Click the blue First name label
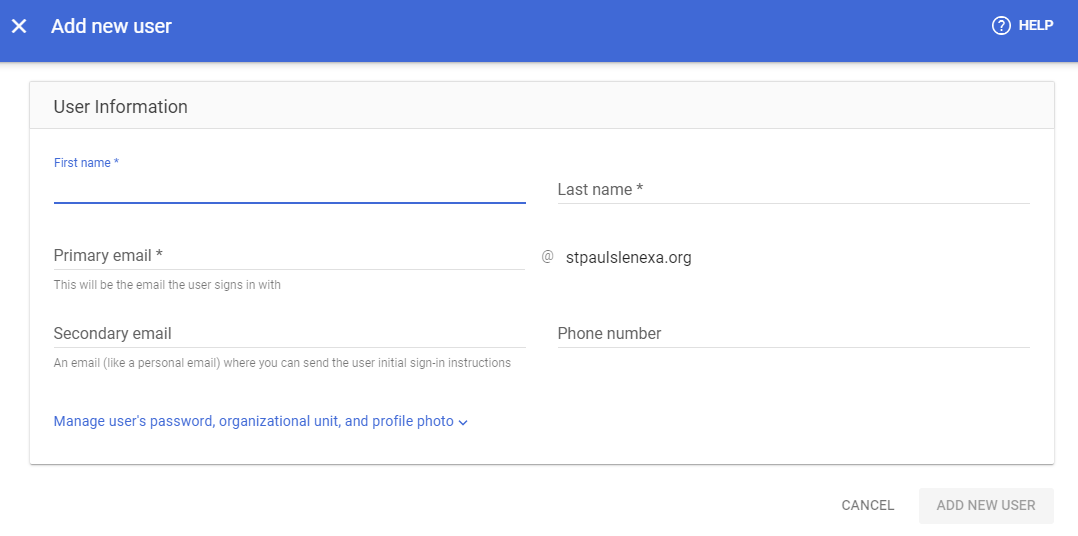 pyautogui.click(x=86, y=163)
